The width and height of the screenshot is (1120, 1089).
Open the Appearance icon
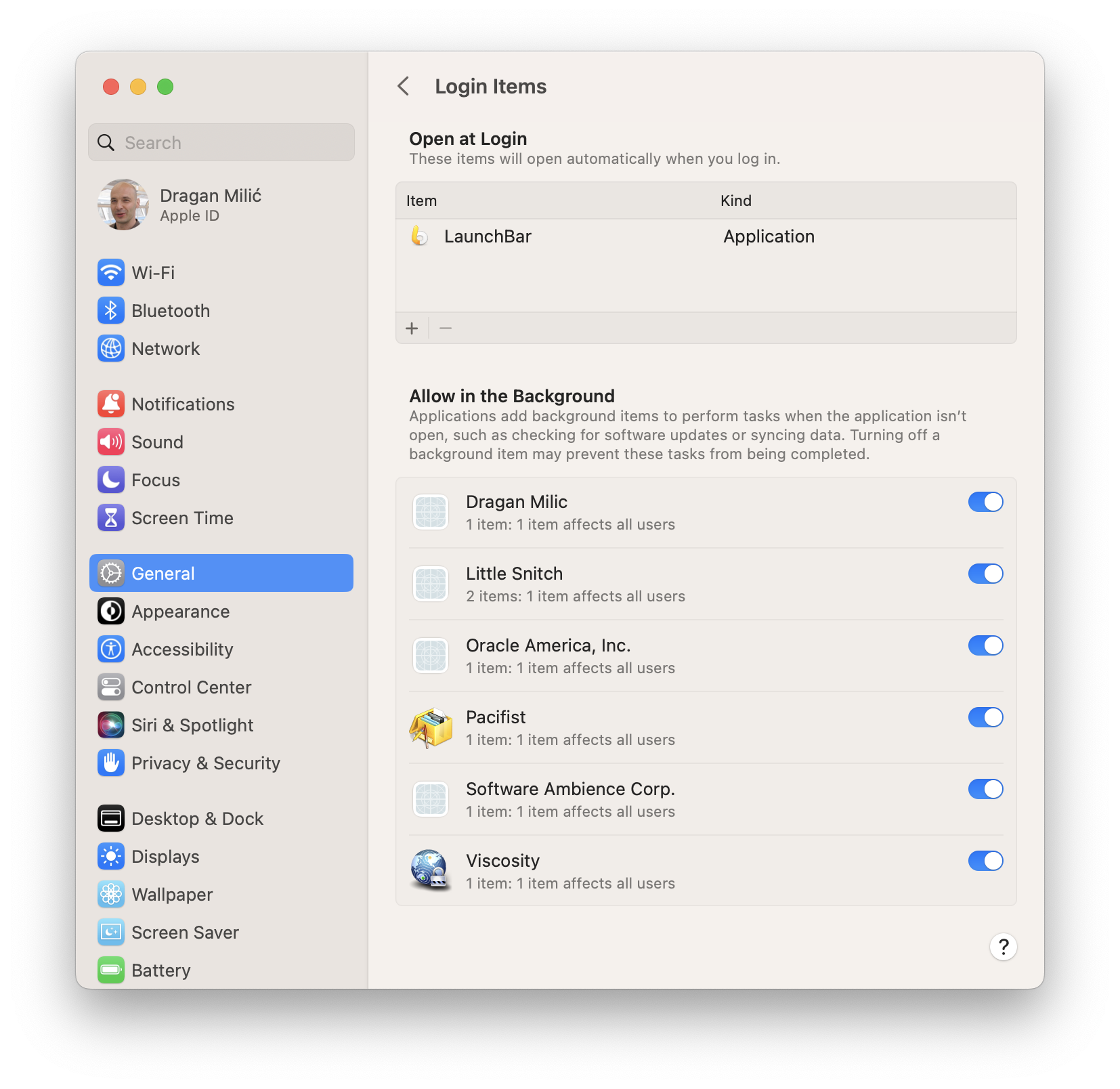point(111,612)
